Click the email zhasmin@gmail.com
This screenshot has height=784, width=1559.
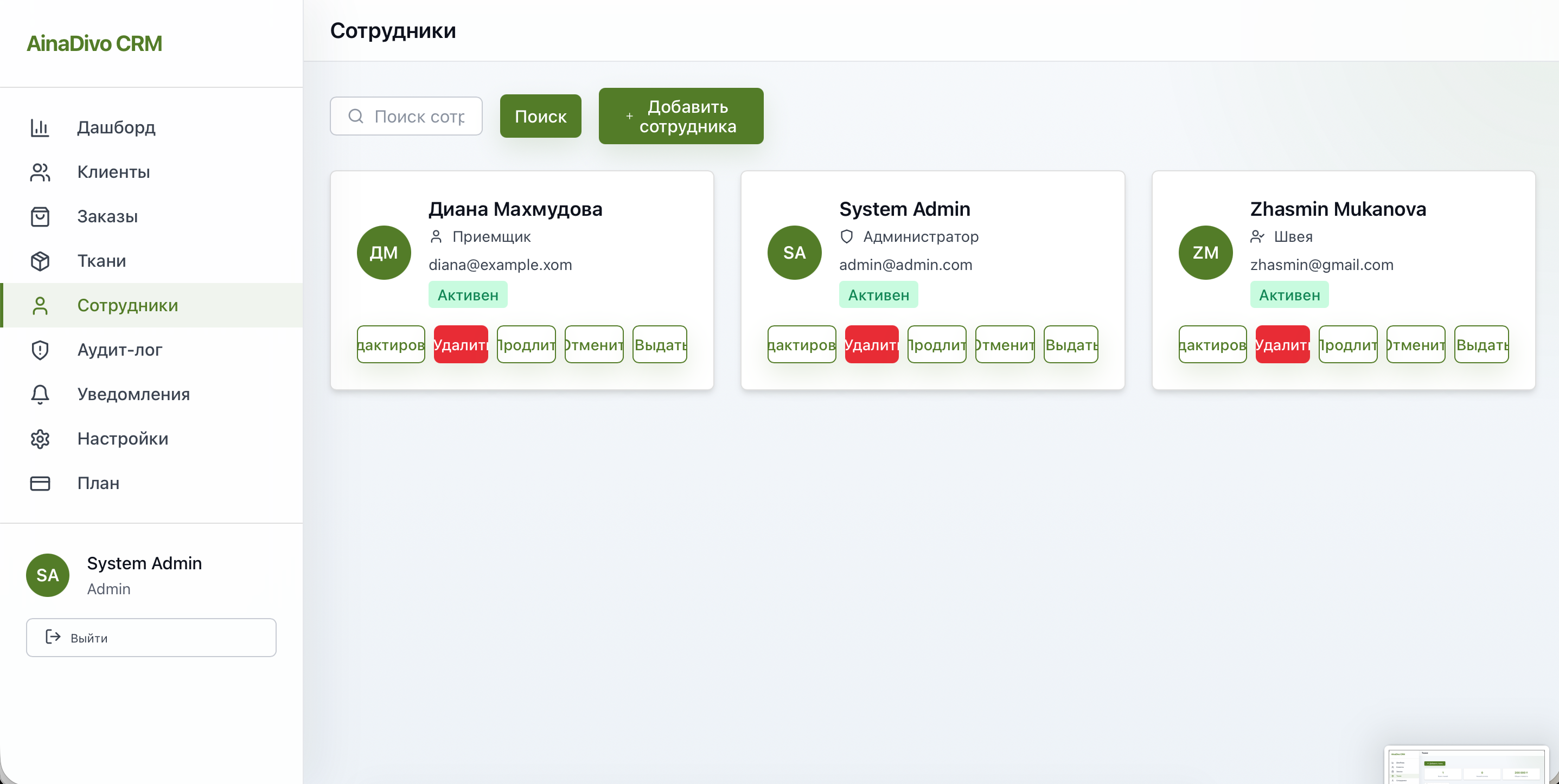click(x=1322, y=265)
